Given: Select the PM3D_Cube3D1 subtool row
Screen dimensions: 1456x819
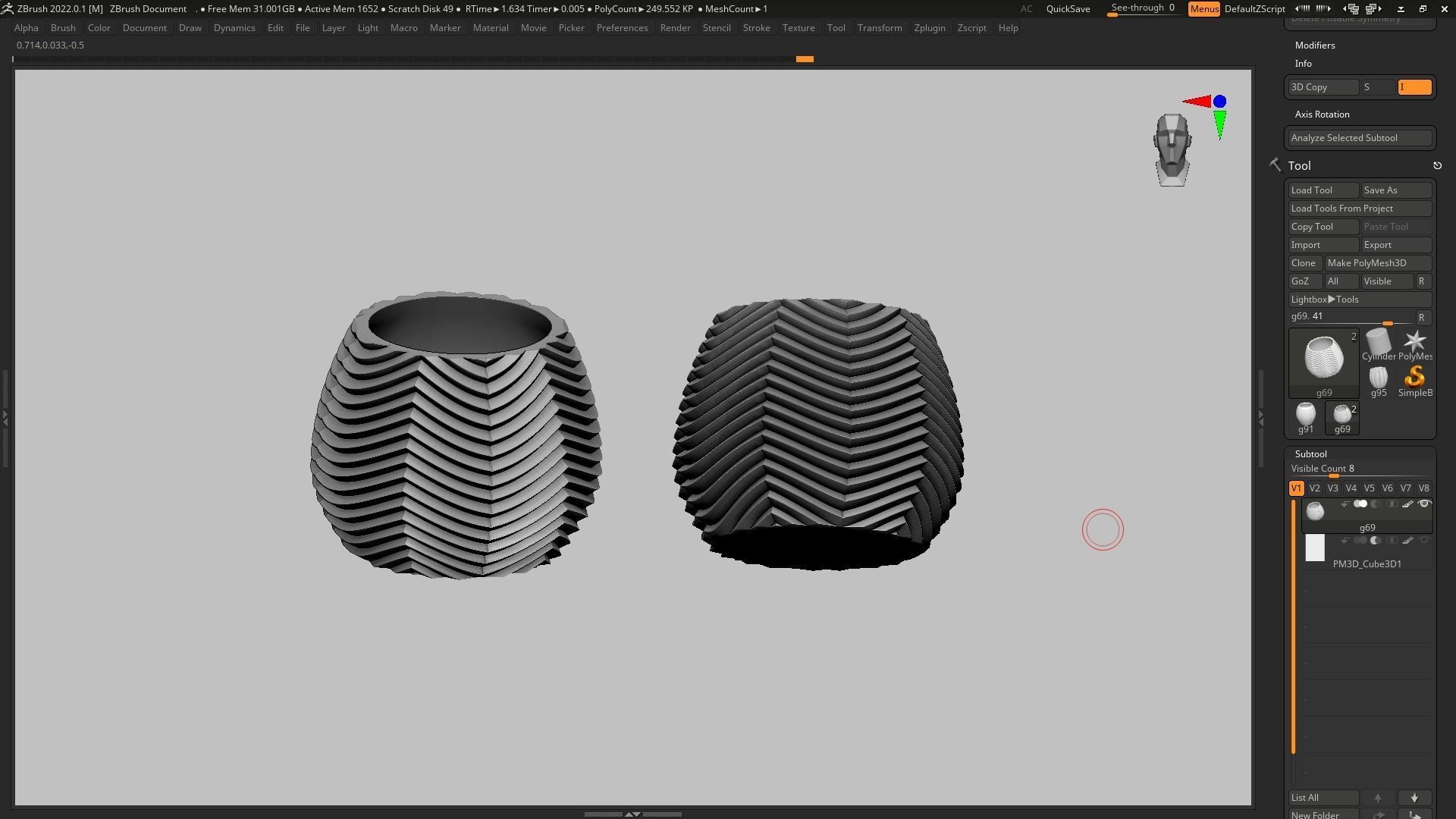Looking at the screenshot, I should 1367,552.
